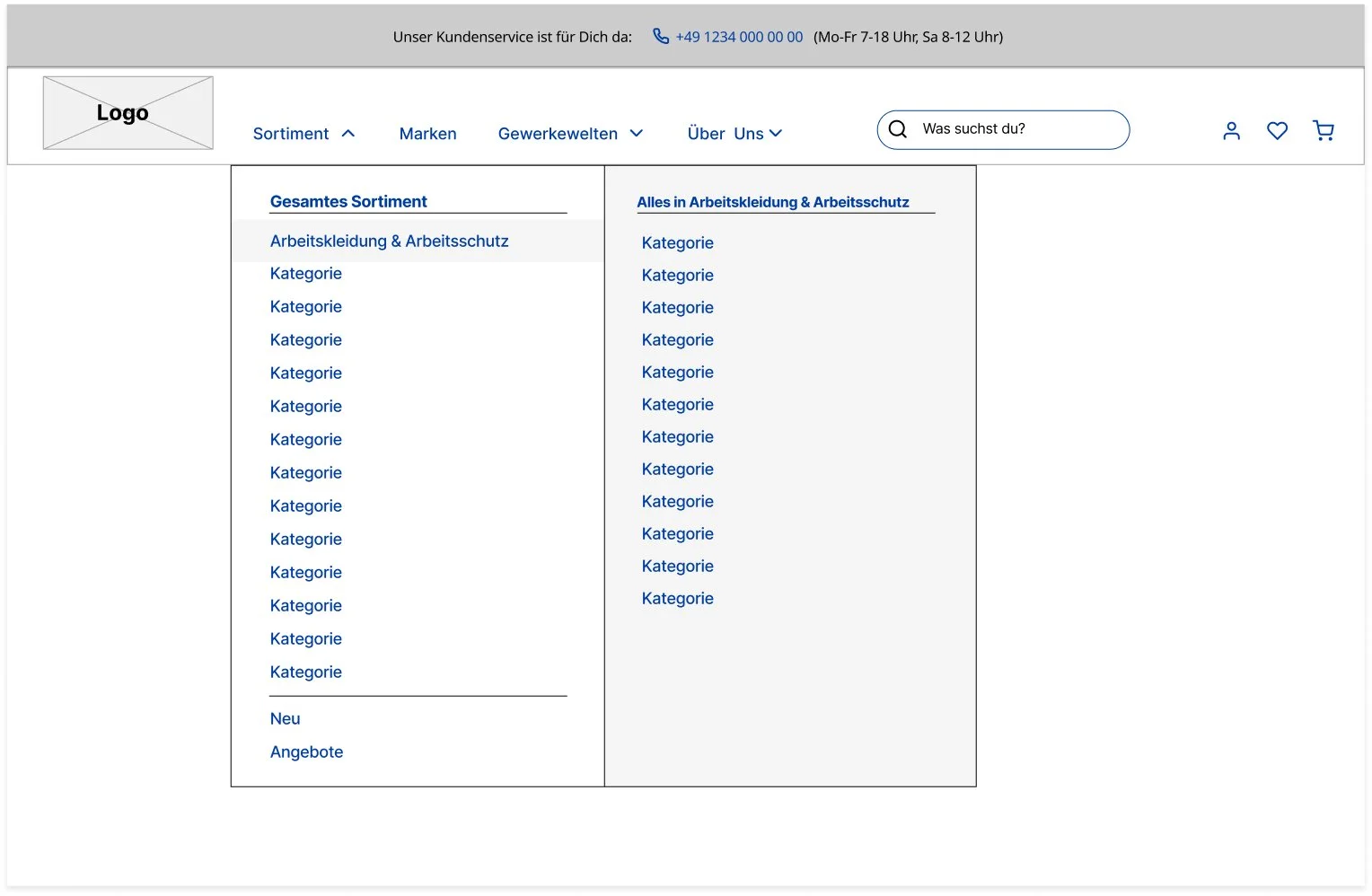1372x896 pixels.
Task: Call the number +49 1234 000 00 00
Action: point(739,37)
